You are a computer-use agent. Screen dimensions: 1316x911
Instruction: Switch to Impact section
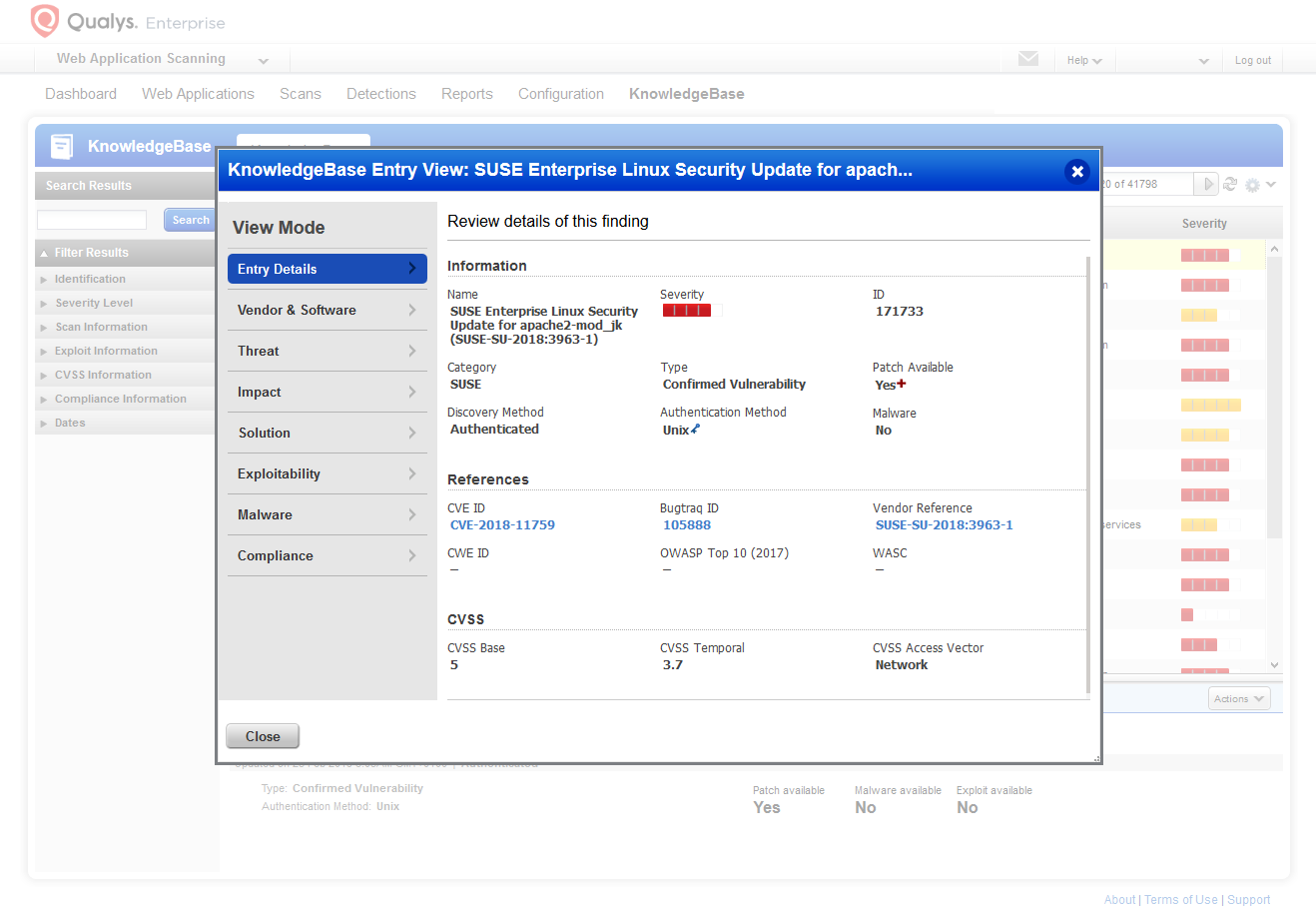point(328,392)
